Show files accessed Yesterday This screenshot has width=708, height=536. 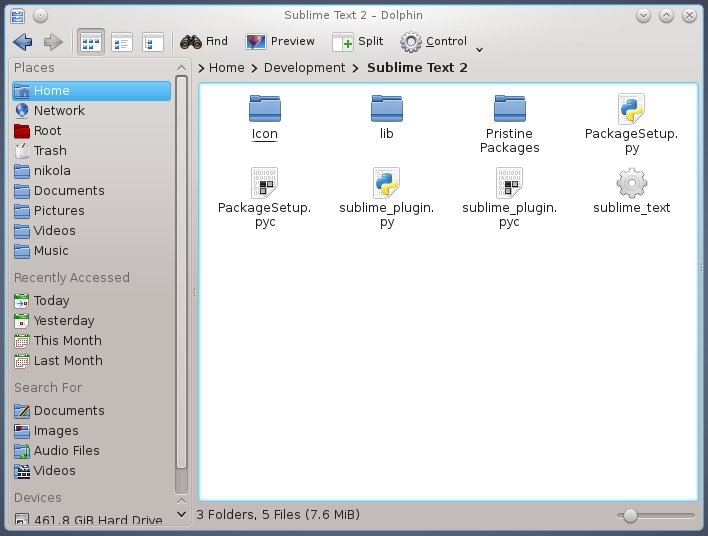pyautogui.click(x=92, y=321)
